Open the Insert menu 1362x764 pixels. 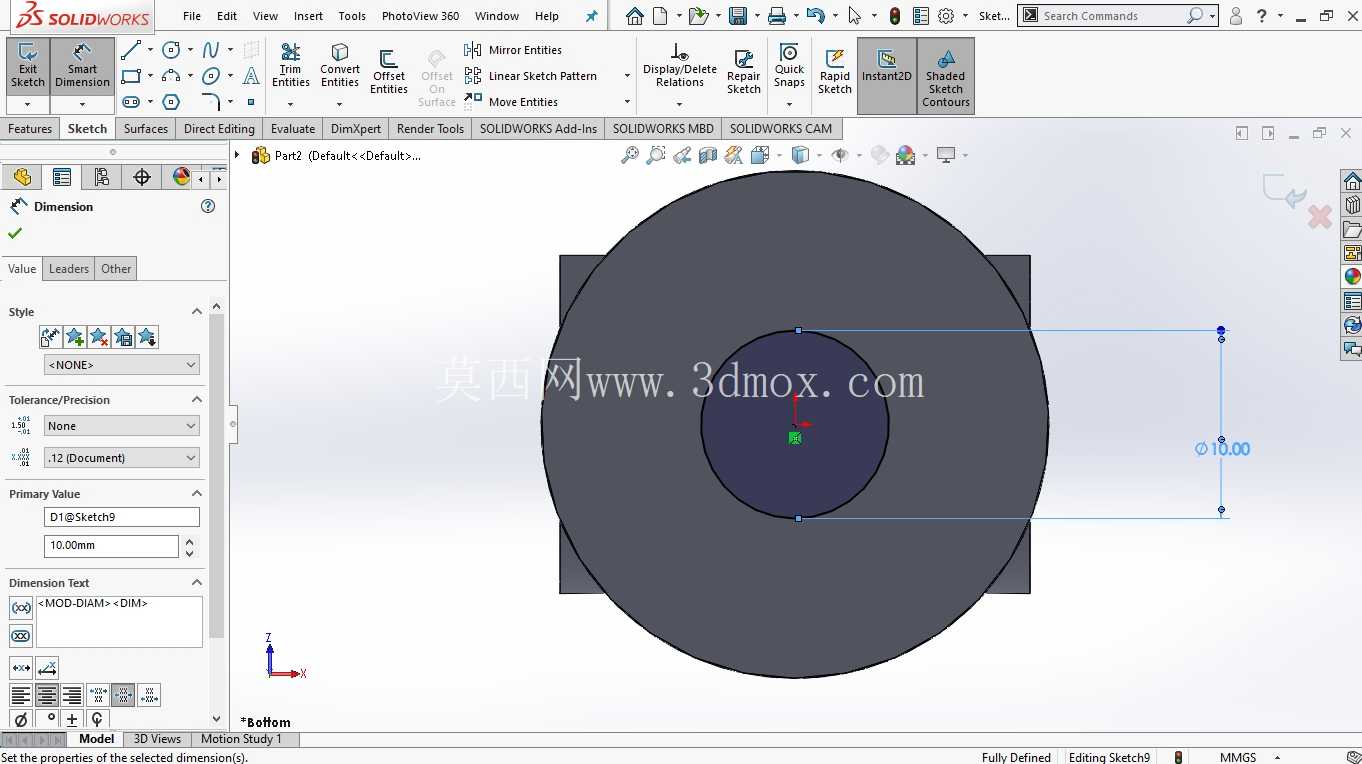(x=308, y=16)
